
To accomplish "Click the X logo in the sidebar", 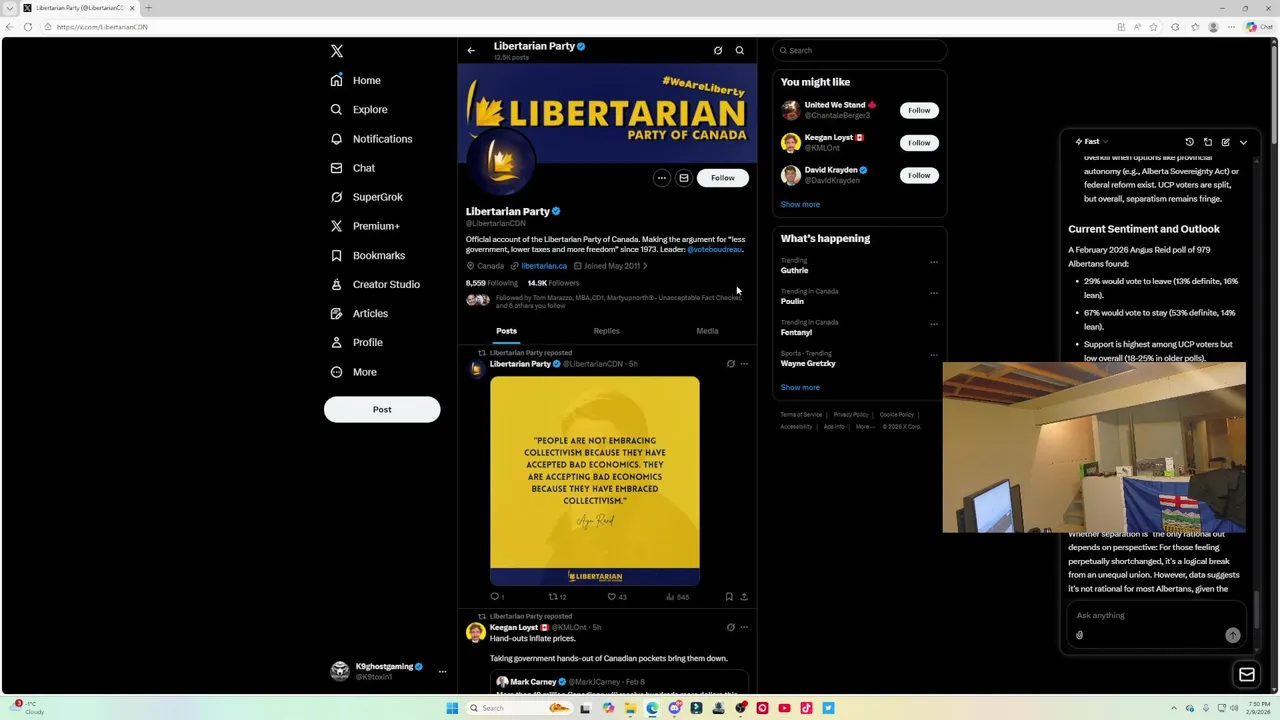I will [337, 51].
